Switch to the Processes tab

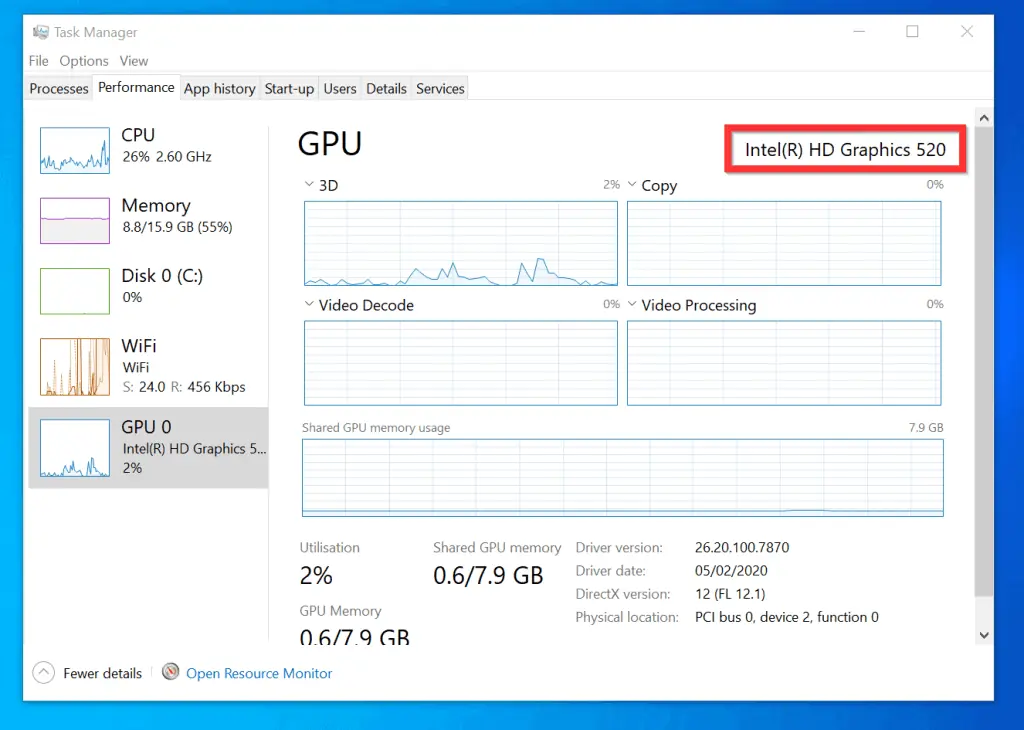[x=58, y=88]
